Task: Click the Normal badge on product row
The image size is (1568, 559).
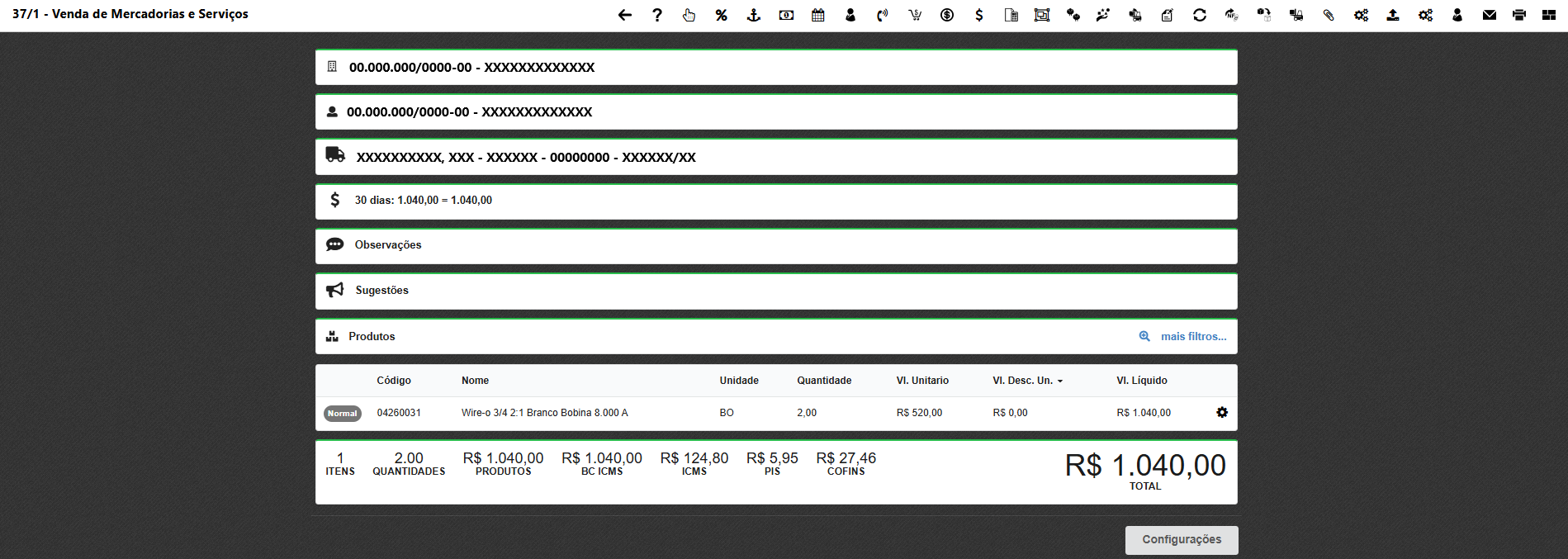Action: [x=342, y=414]
